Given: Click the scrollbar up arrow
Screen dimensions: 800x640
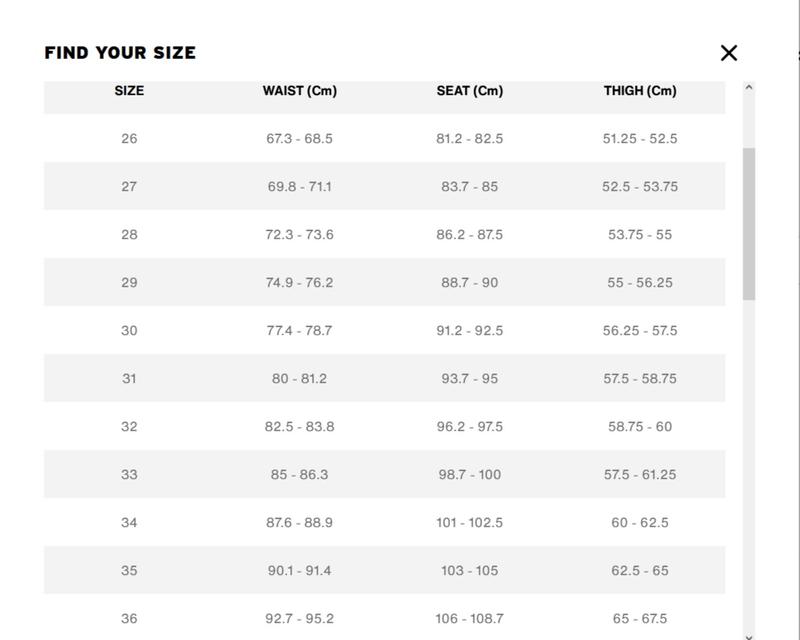Looking at the screenshot, I should click(748, 87).
